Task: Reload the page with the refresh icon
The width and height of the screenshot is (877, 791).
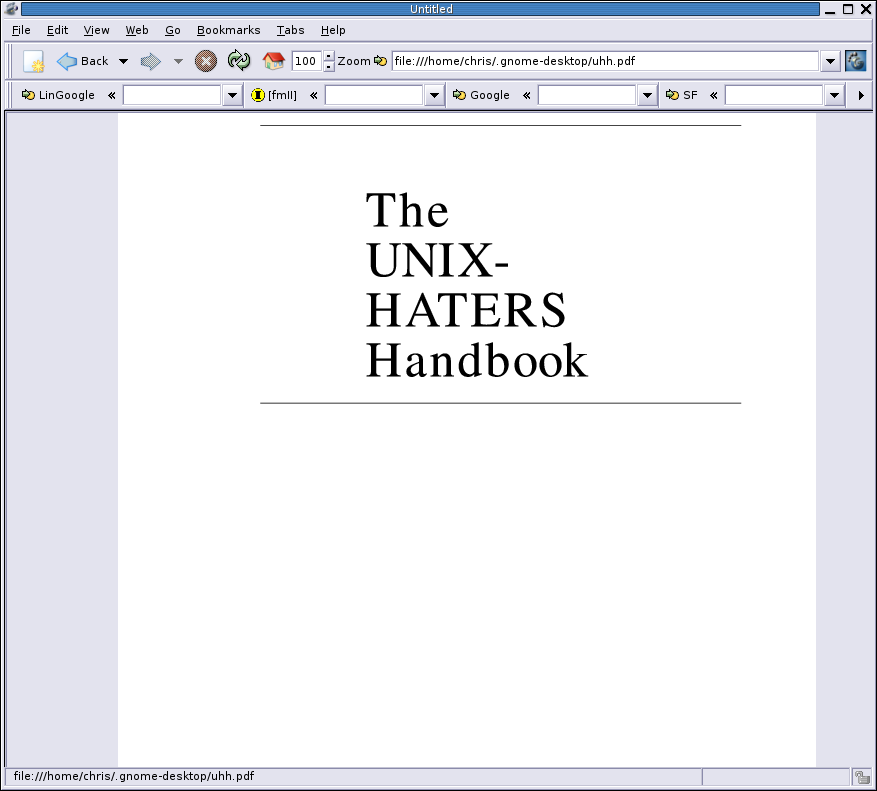Action: (239, 61)
